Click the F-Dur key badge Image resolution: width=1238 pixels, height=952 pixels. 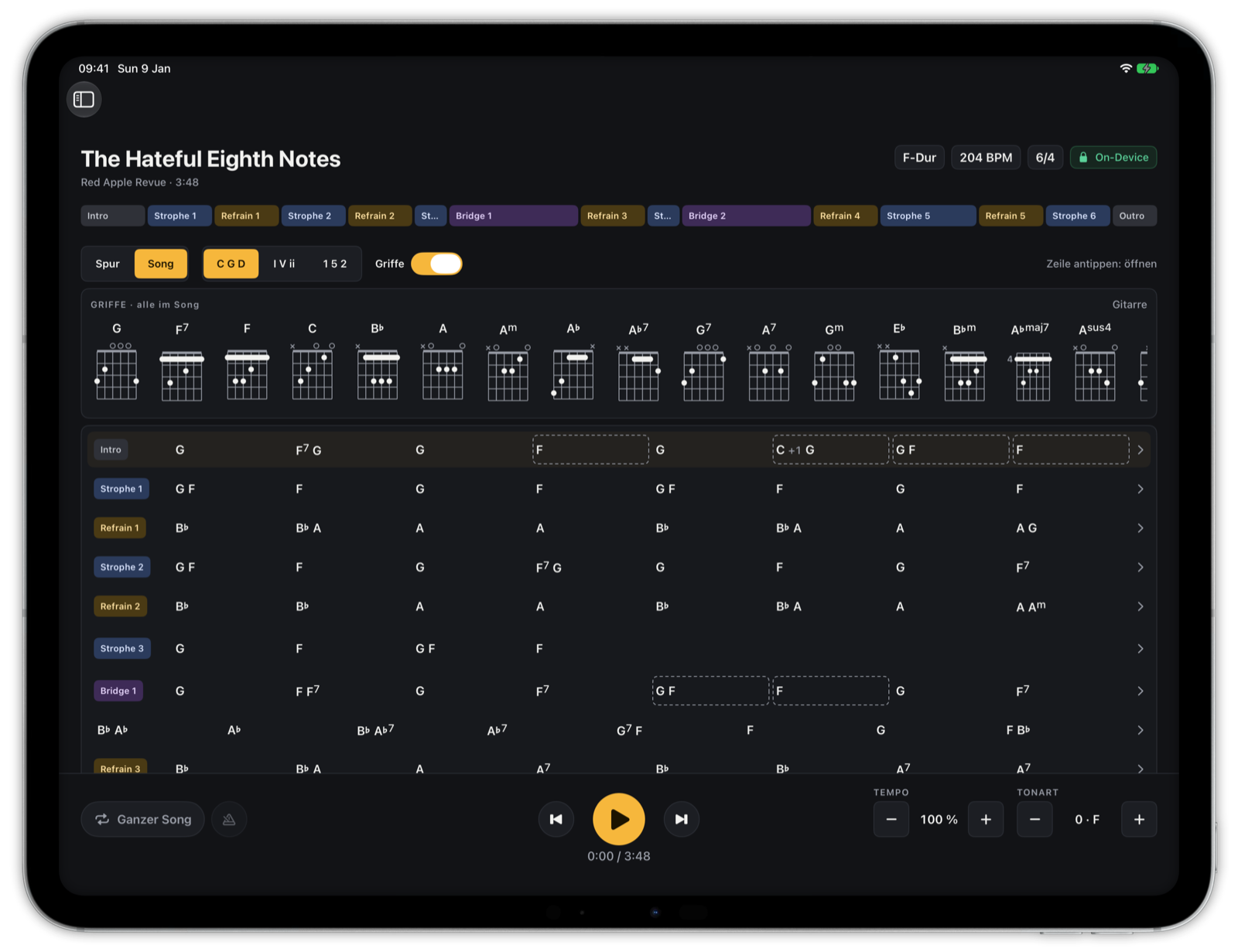tap(919, 158)
